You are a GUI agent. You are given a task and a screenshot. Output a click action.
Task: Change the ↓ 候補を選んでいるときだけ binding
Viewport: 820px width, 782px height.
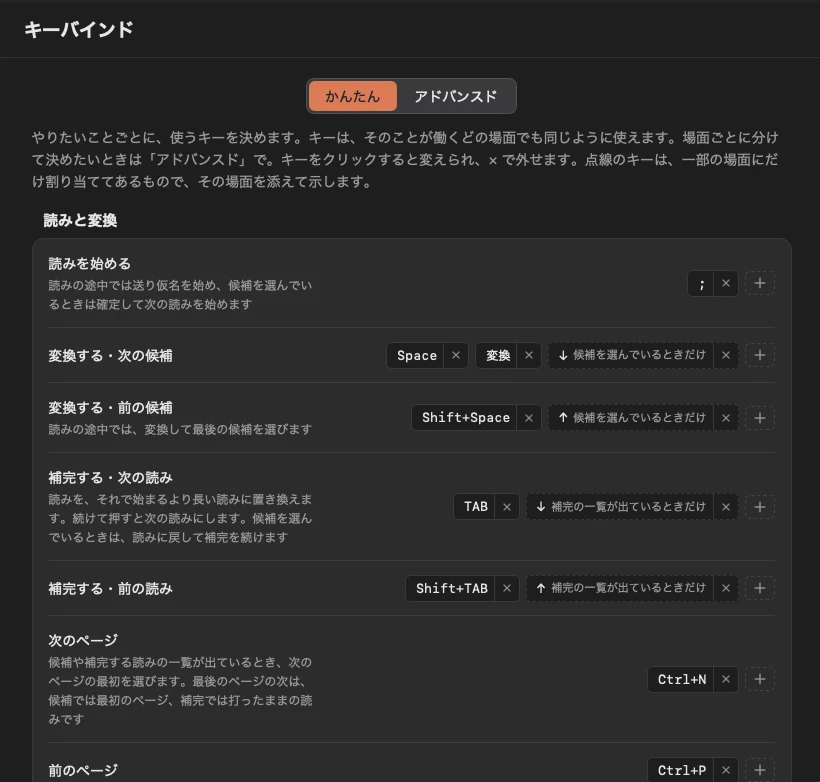[631, 355]
